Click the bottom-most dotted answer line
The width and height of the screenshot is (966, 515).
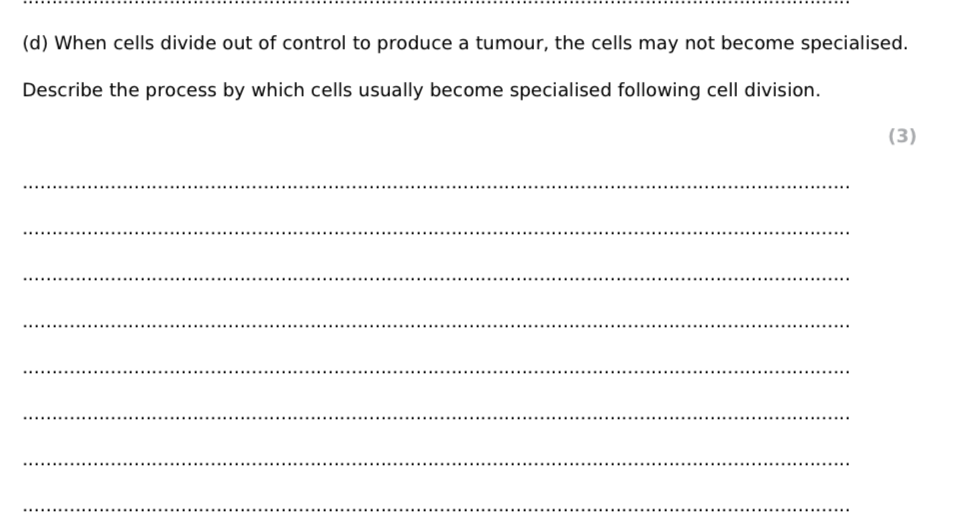point(435,509)
